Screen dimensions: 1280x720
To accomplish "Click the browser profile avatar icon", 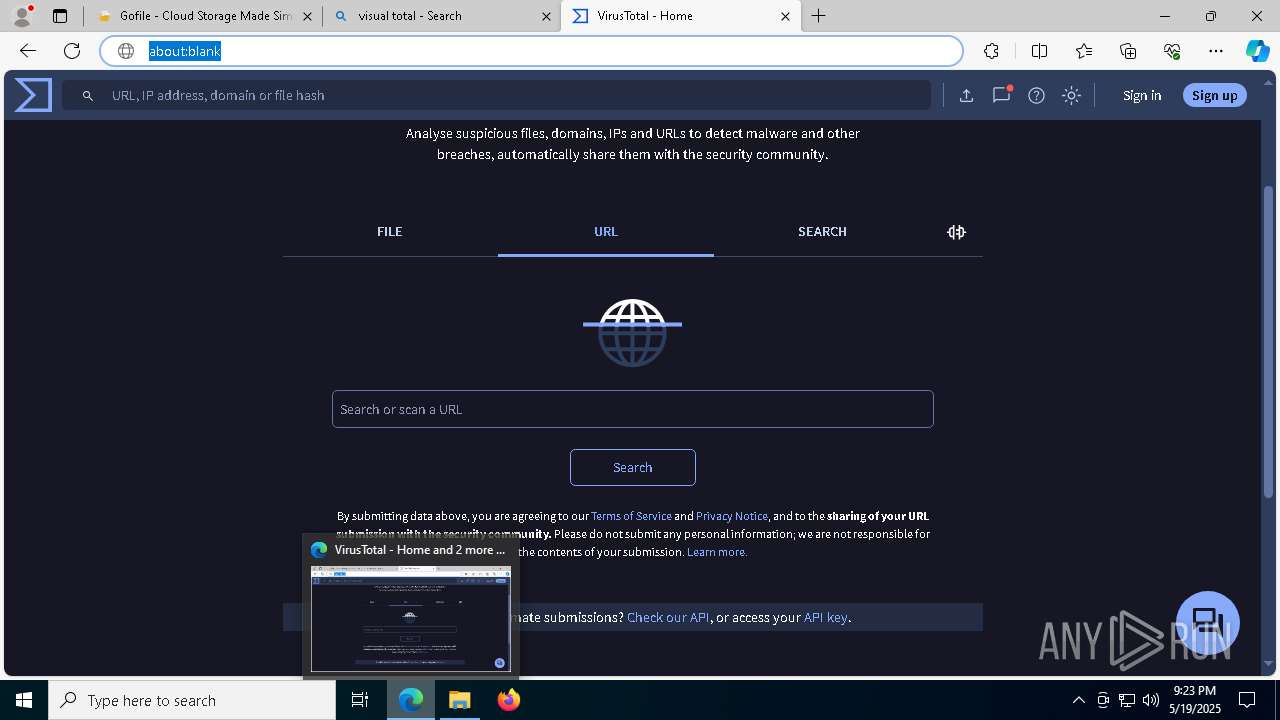I will point(22,16).
